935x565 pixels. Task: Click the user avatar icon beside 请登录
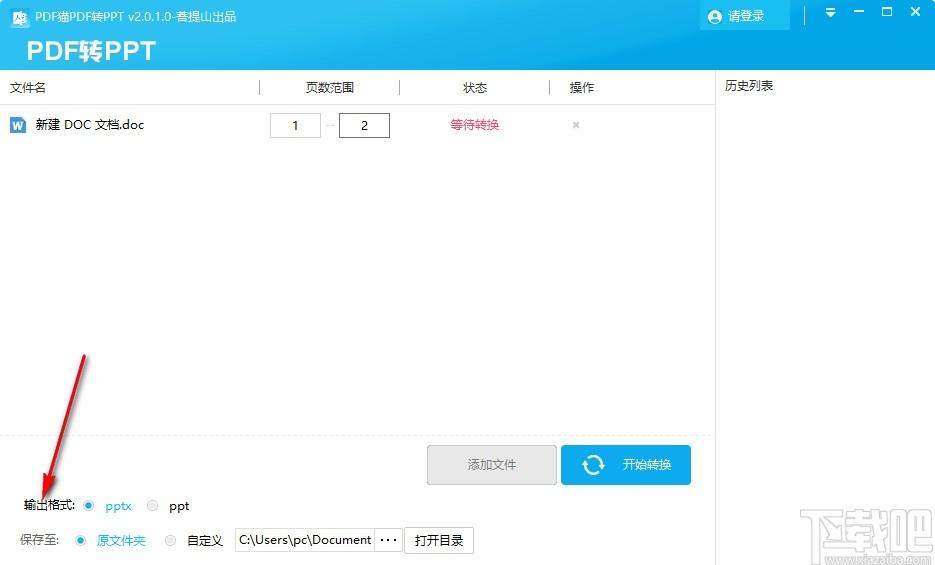[x=714, y=17]
